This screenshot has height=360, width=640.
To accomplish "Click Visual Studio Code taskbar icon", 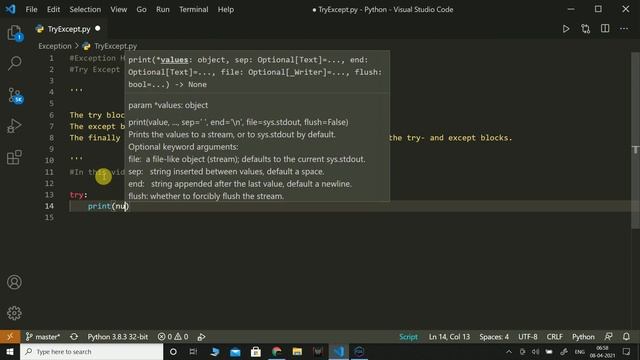I will pyautogui.click(x=338, y=351).
